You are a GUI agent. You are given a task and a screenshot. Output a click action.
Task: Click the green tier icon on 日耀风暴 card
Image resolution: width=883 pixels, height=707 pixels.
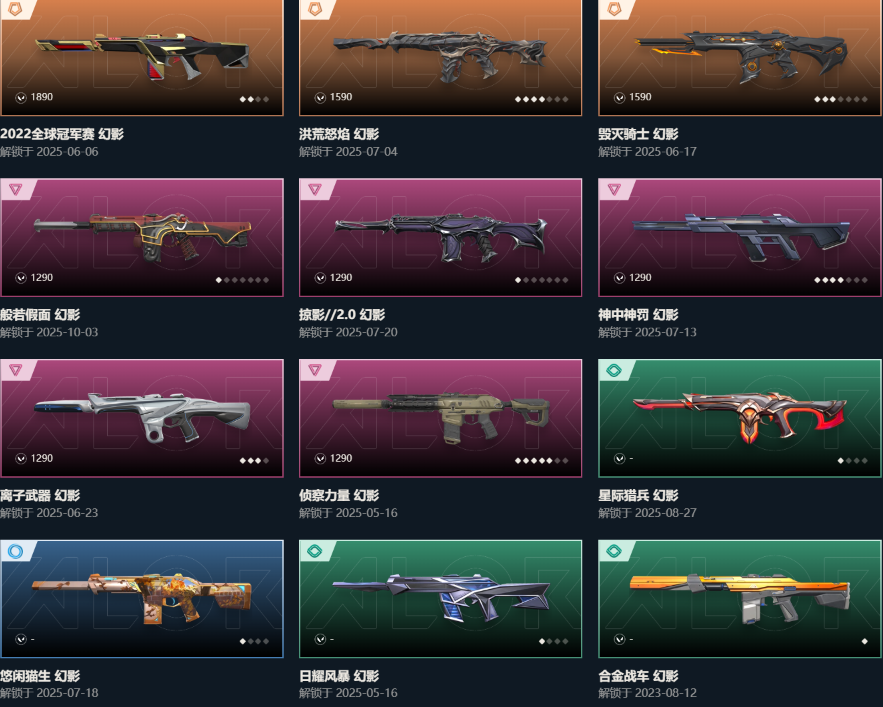pyautogui.click(x=315, y=551)
